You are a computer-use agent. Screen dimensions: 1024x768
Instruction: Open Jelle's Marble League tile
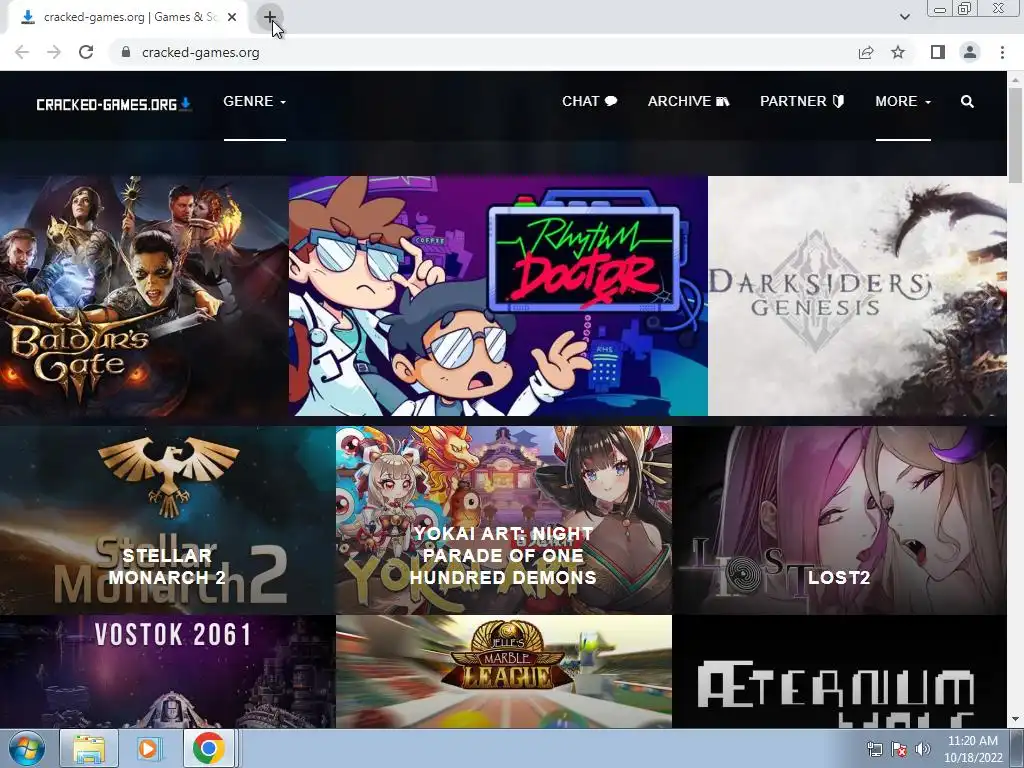[x=504, y=671]
